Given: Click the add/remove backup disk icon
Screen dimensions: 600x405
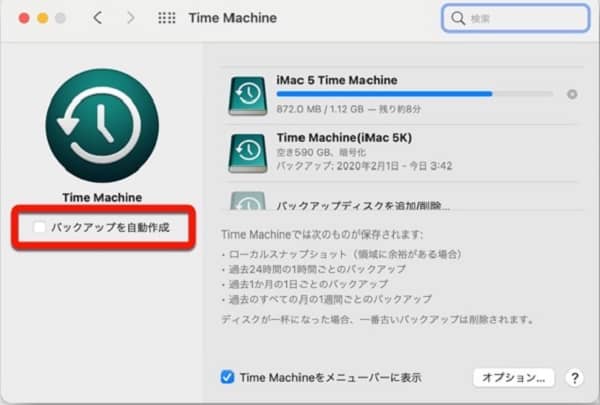Looking at the screenshot, I should click(x=248, y=201).
